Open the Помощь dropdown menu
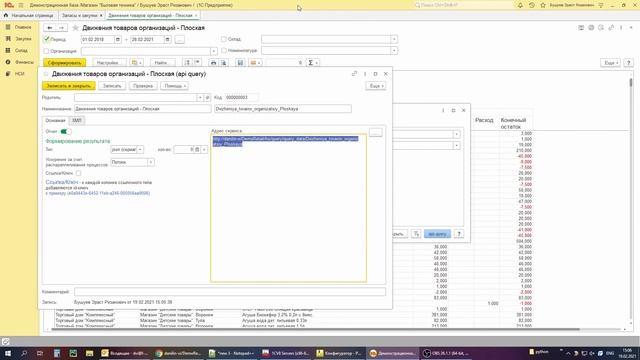Screen dimensions: 640x360 [175, 86]
